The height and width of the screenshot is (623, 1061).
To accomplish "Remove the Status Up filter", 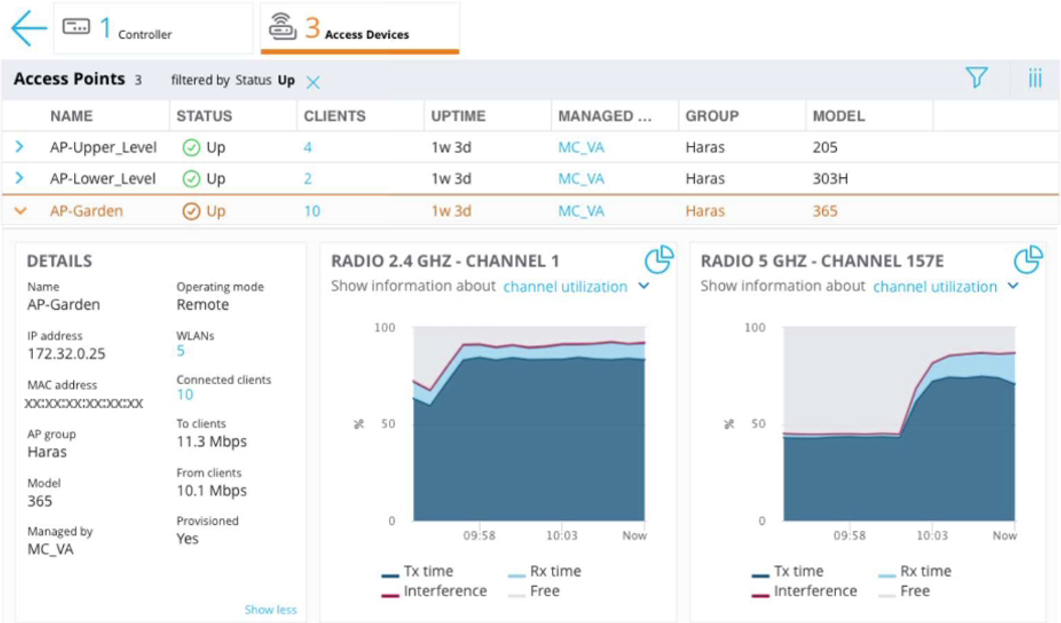I will pyautogui.click(x=313, y=83).
